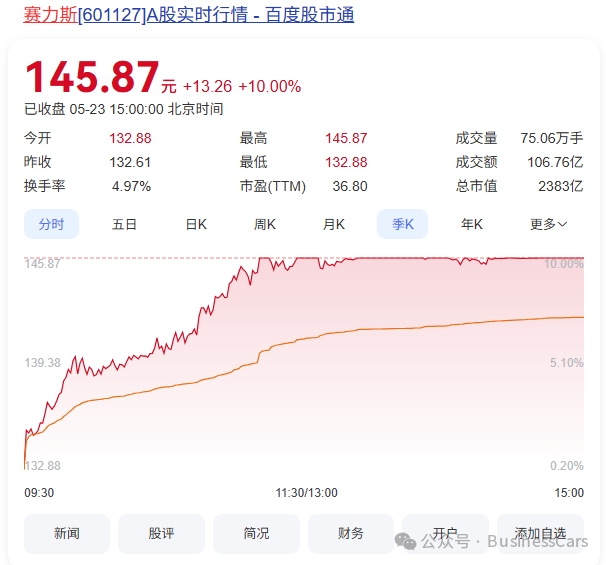Image resolution: width=606 pixels, height=565 pixels.
Task: Click the 15:00 time axis label
Action: click(x=569, y=493)
